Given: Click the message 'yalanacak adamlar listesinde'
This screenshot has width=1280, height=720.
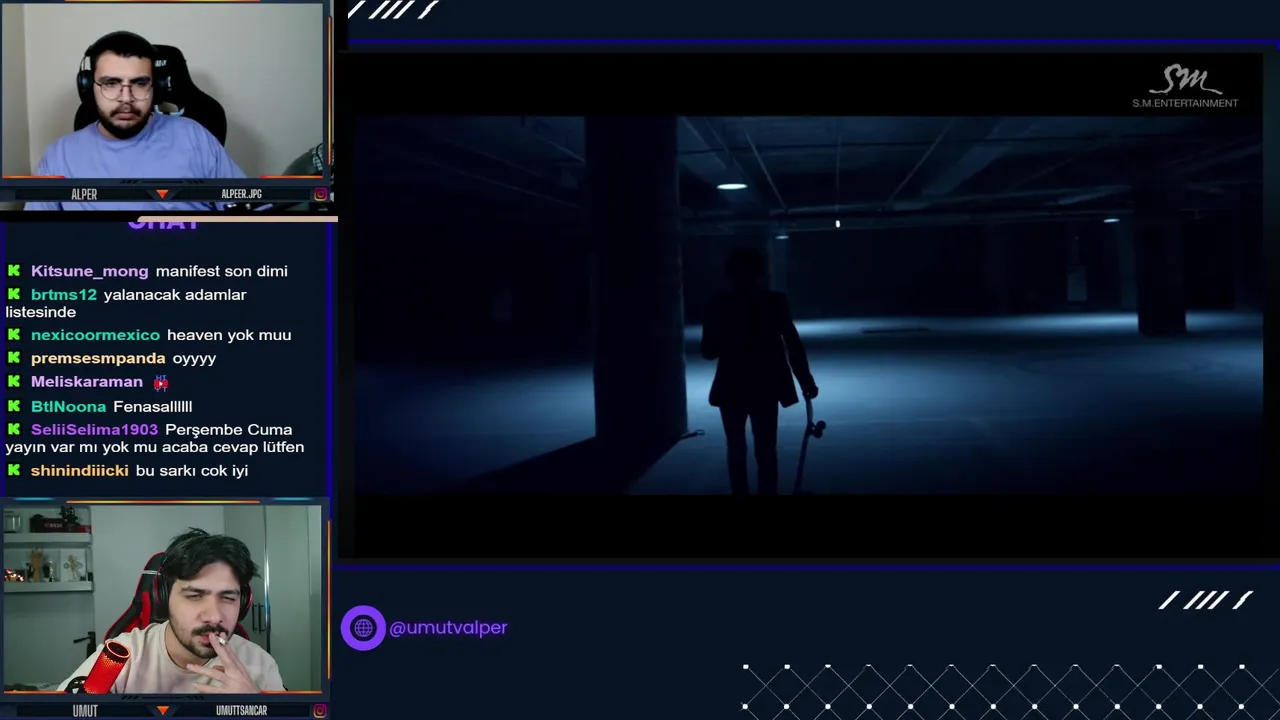Looking at the screenshot, I should pyautogui.click(x=126, y=303).
